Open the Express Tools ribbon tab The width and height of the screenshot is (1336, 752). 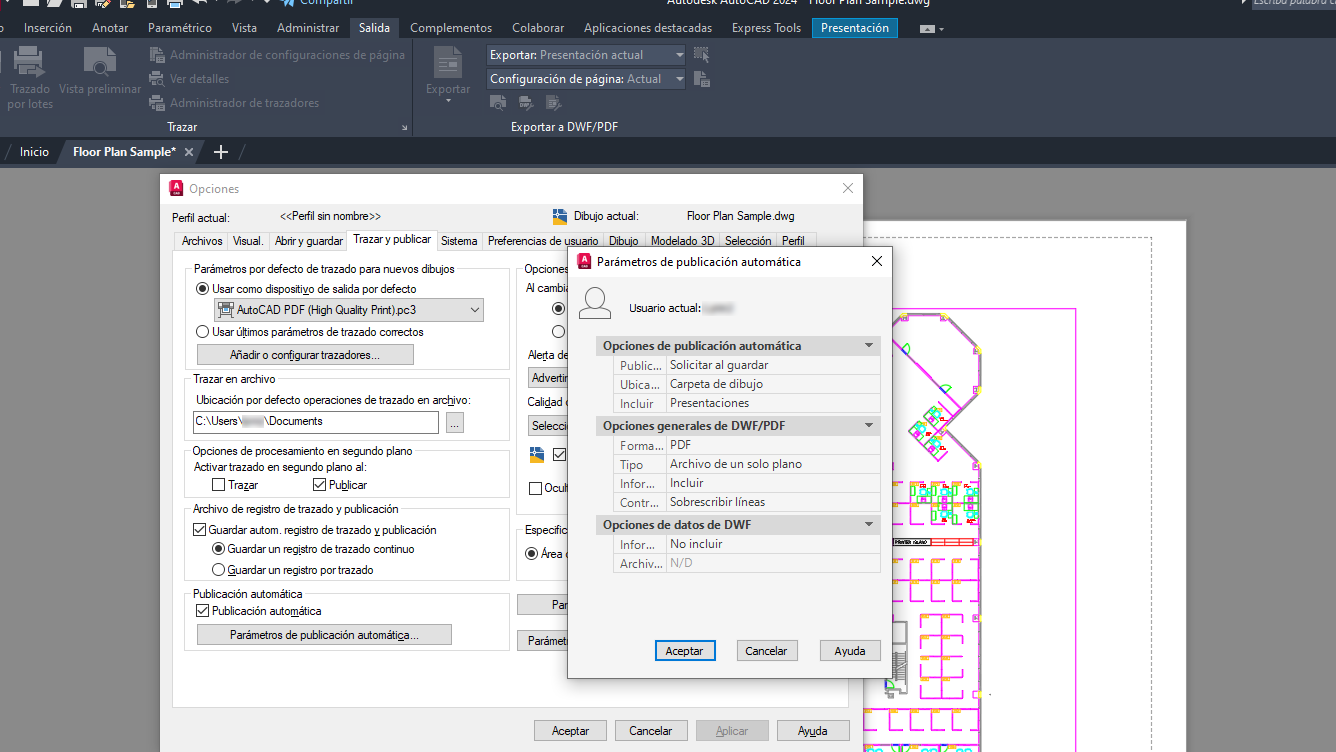coord(766,28)
